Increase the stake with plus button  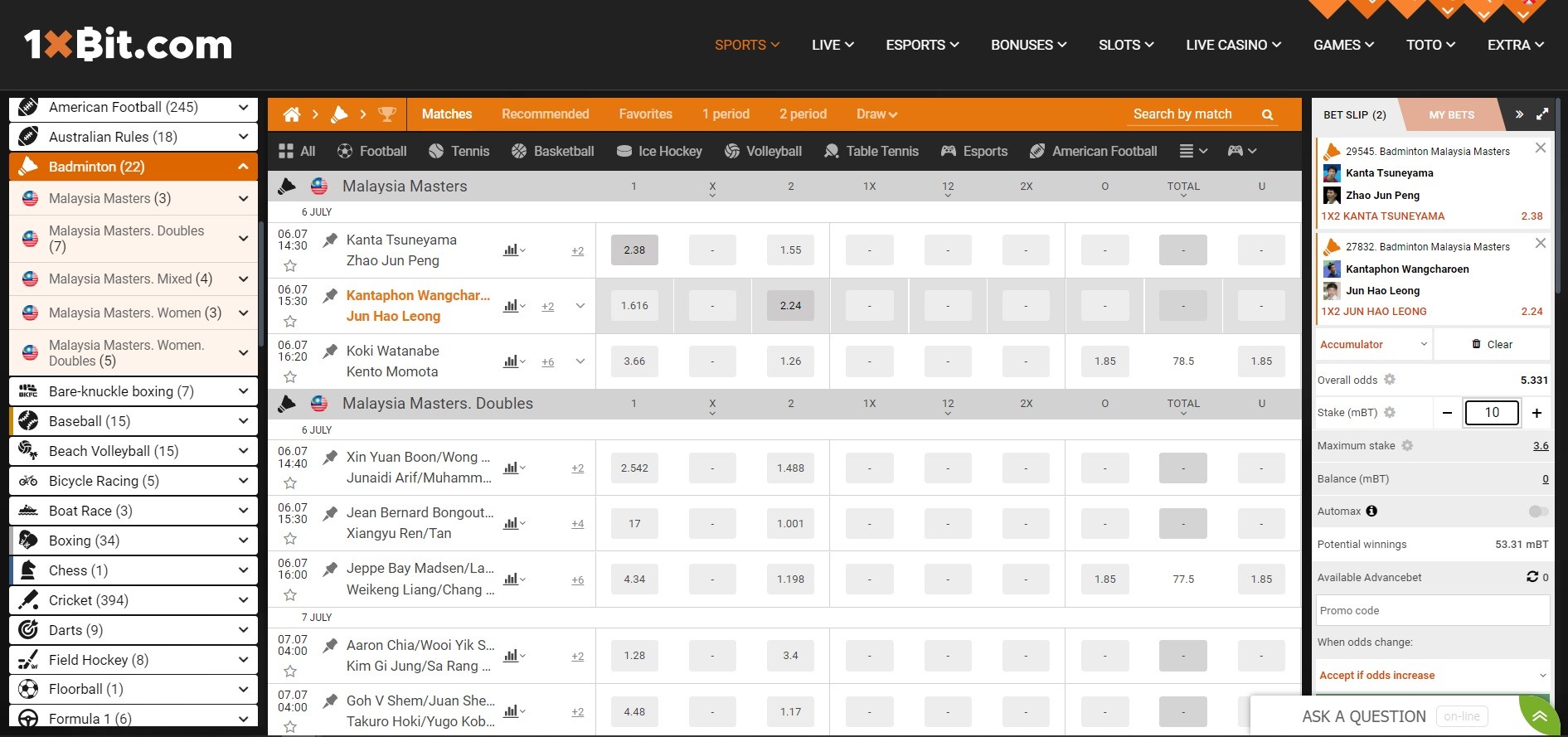click(x=1536, y=413)
